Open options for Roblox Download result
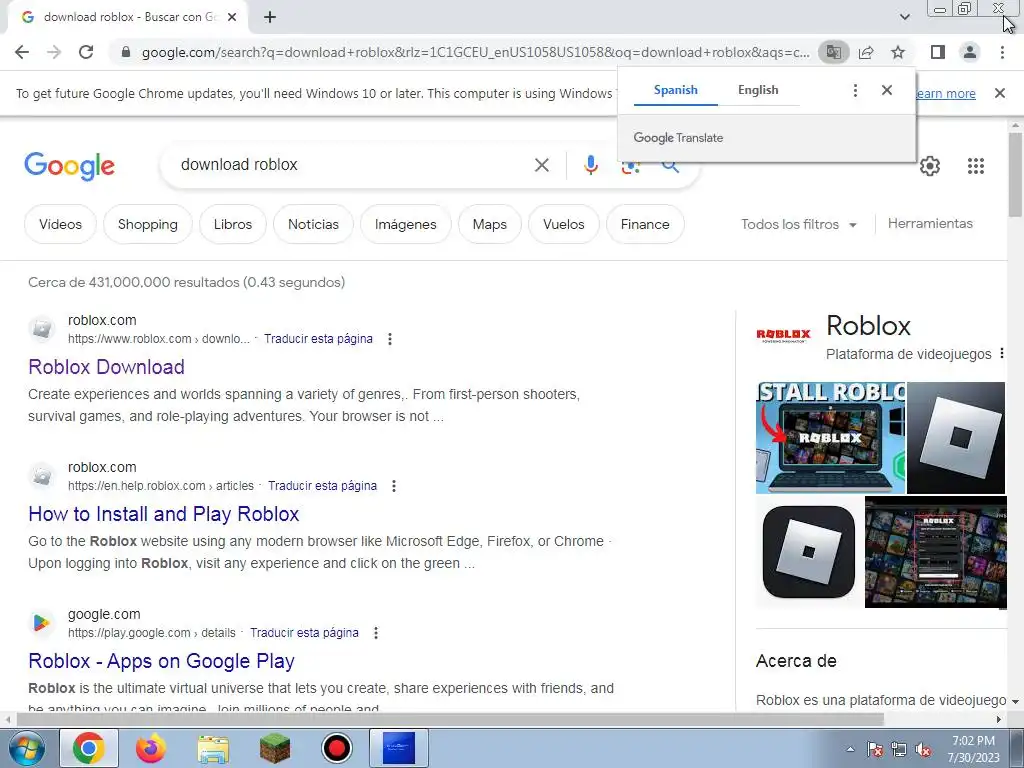Image resolution: width=1024 pixels, height=768 pixels. (390, 339)
